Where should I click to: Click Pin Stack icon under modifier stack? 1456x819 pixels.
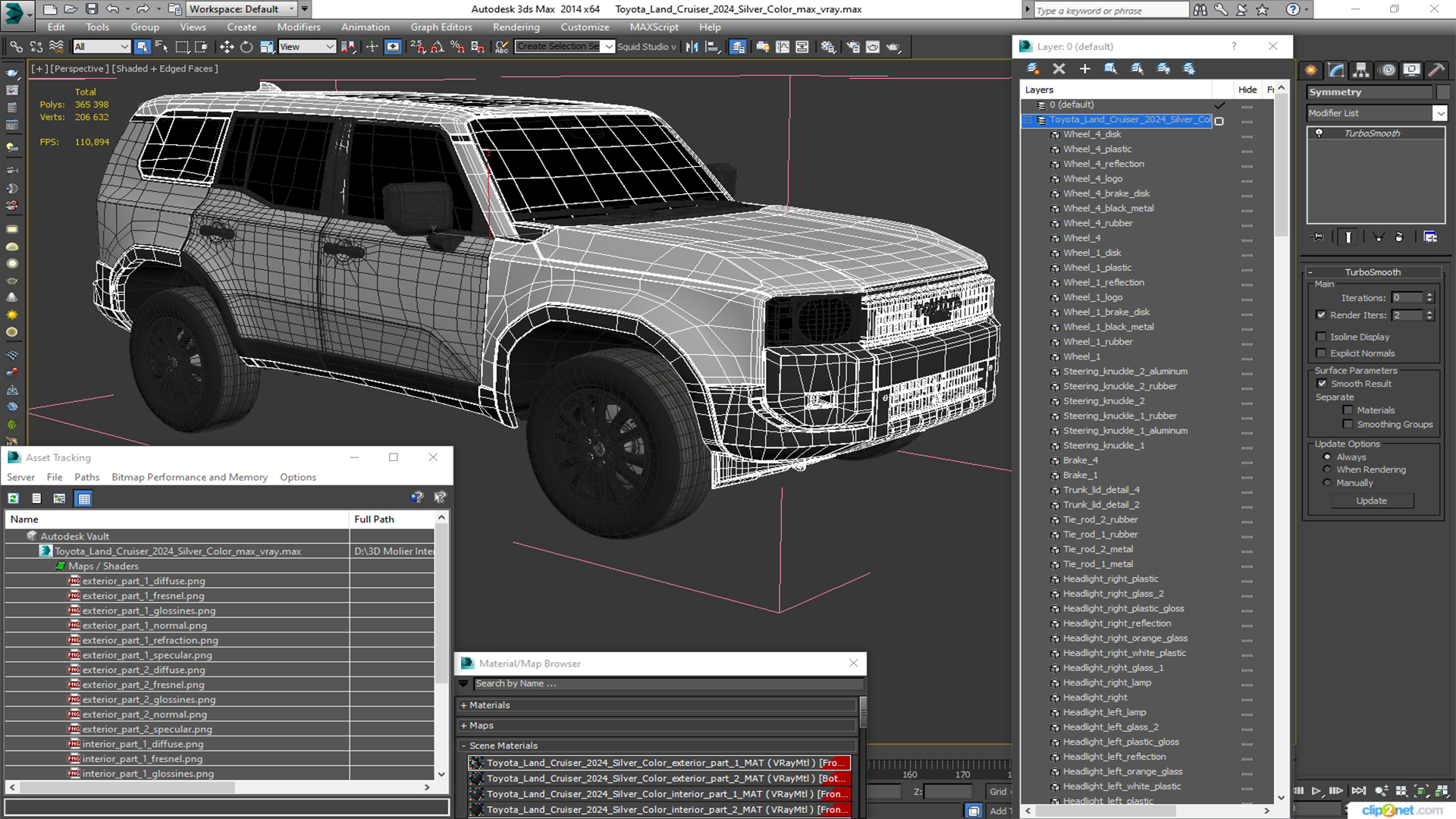point(1318,237)
